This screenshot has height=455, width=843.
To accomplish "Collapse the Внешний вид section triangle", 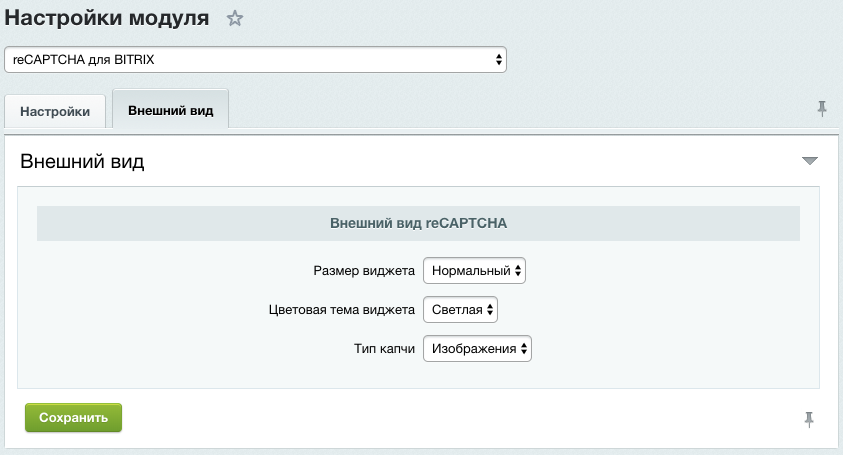I will click(x=809, y=161).
